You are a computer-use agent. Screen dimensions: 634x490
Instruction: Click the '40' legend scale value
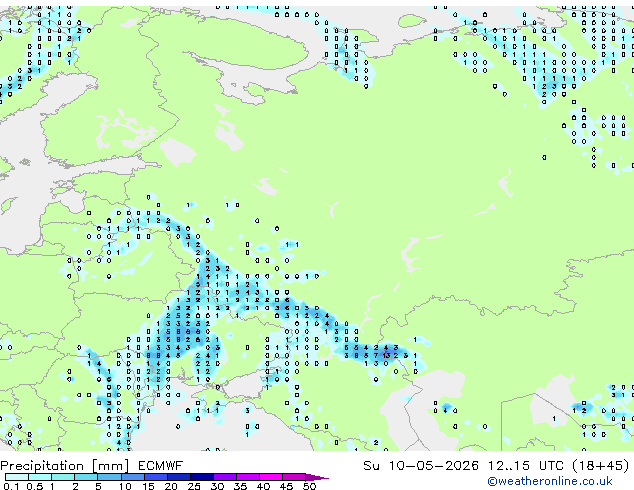[x=263, y=486]
